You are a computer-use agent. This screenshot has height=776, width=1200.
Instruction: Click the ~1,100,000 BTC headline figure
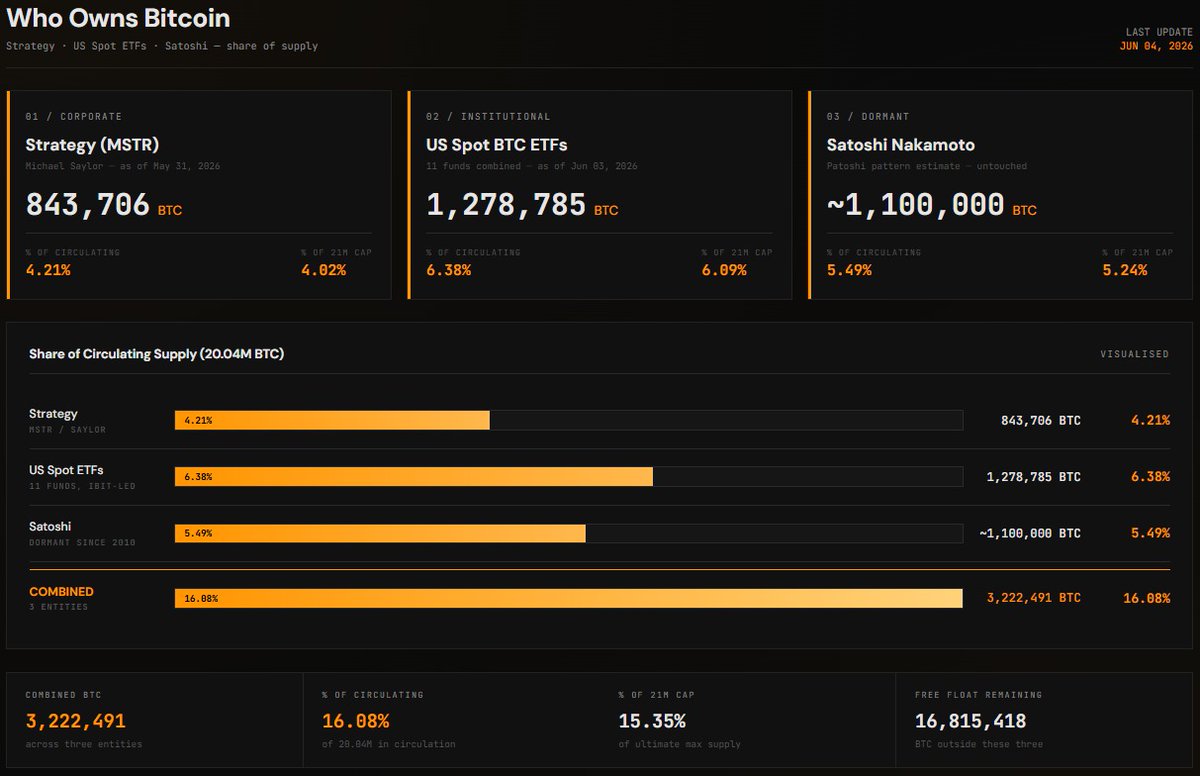click(x=932, y=205)
